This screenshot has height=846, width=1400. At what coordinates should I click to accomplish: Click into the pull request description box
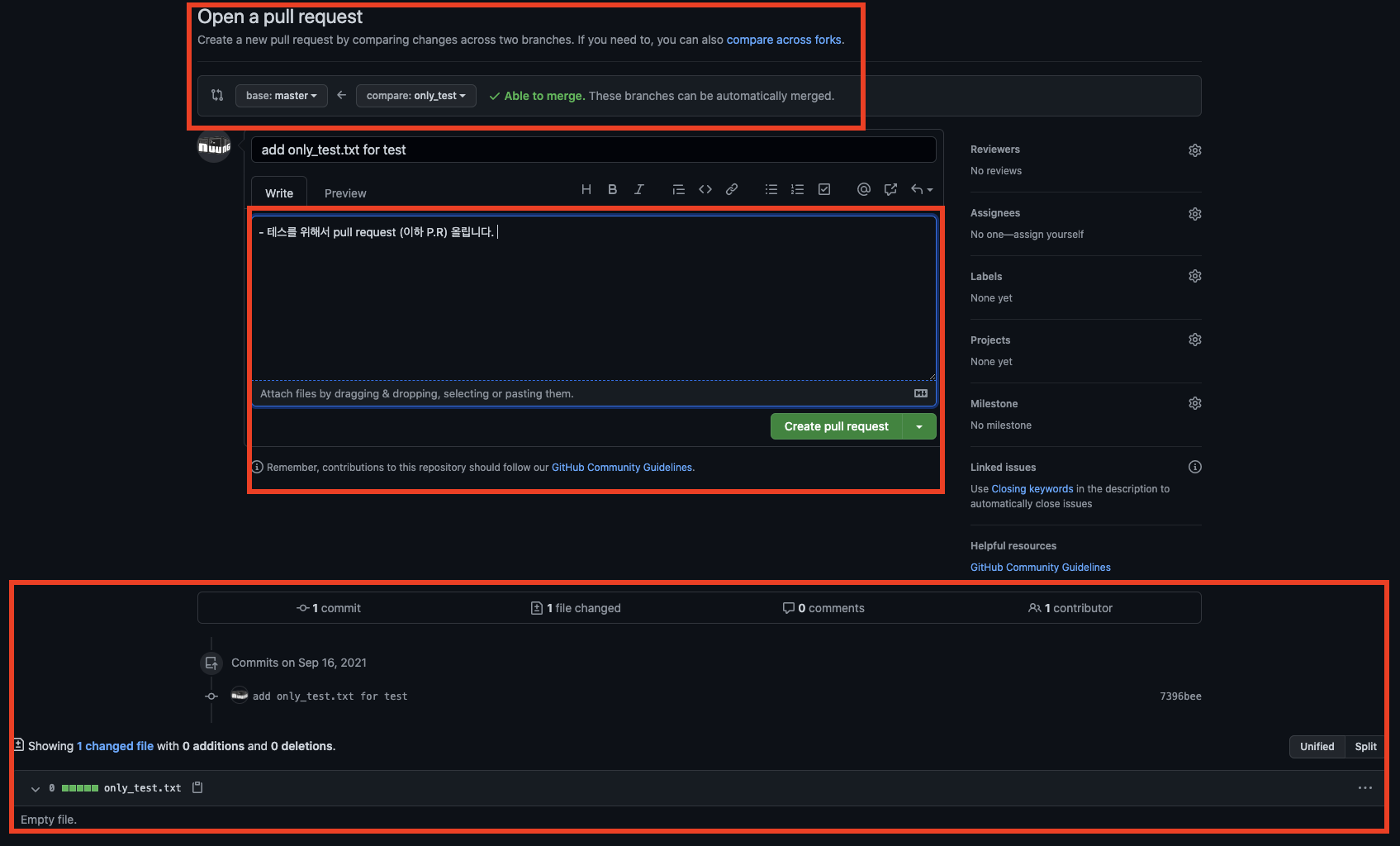pyautogui.click(x=594, y=298)
